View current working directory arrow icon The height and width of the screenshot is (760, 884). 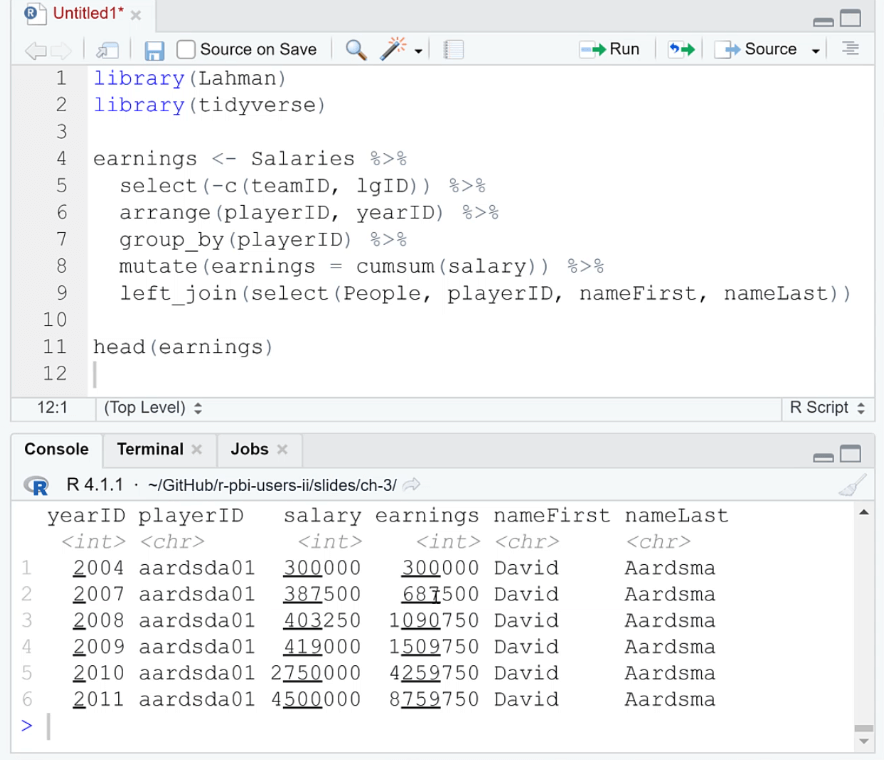pyautogui.click(x=412, y=484)
